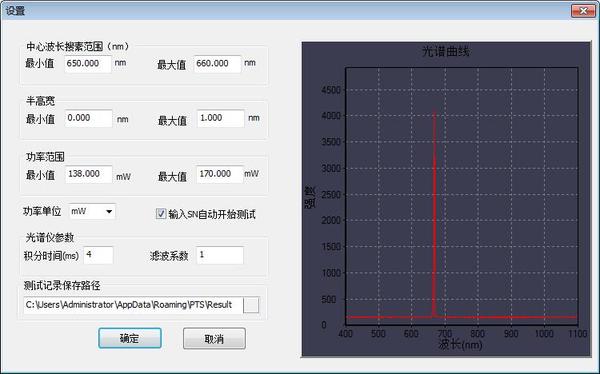
Task: Confirm settings with the 确定 button
Action: (x=130, y=338)
